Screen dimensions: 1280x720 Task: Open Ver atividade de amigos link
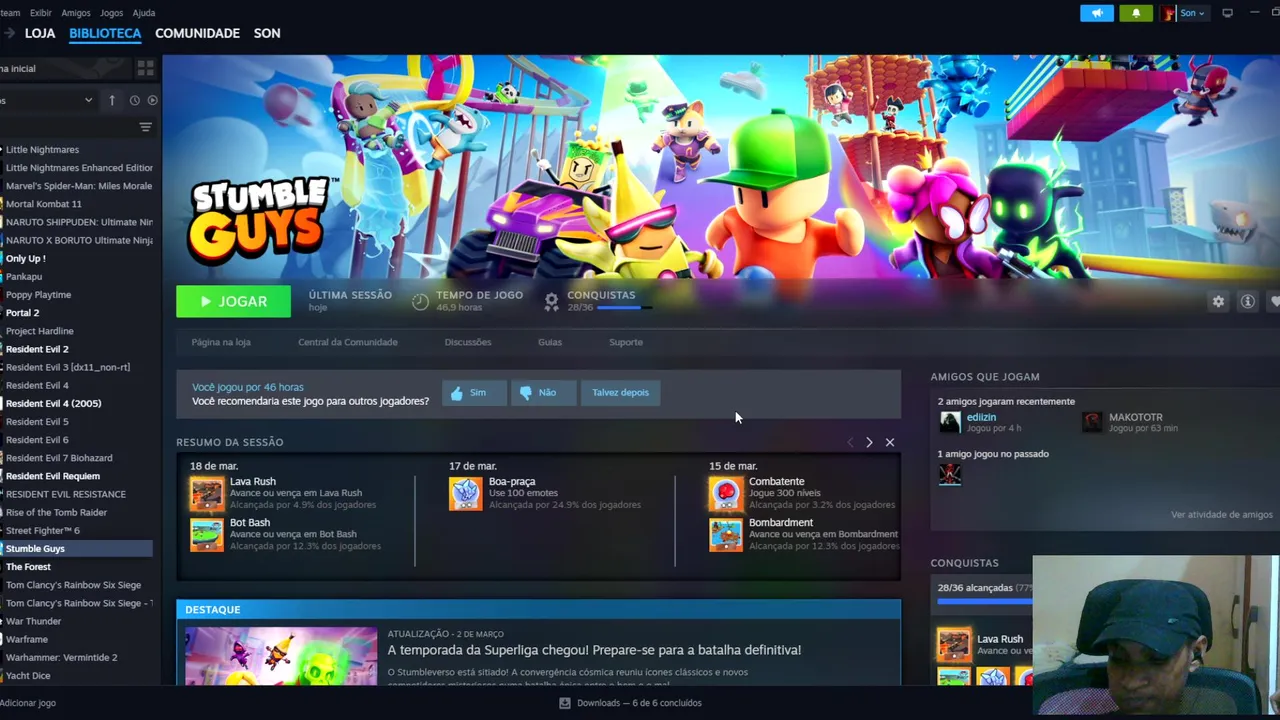[x=1222, y=515]
